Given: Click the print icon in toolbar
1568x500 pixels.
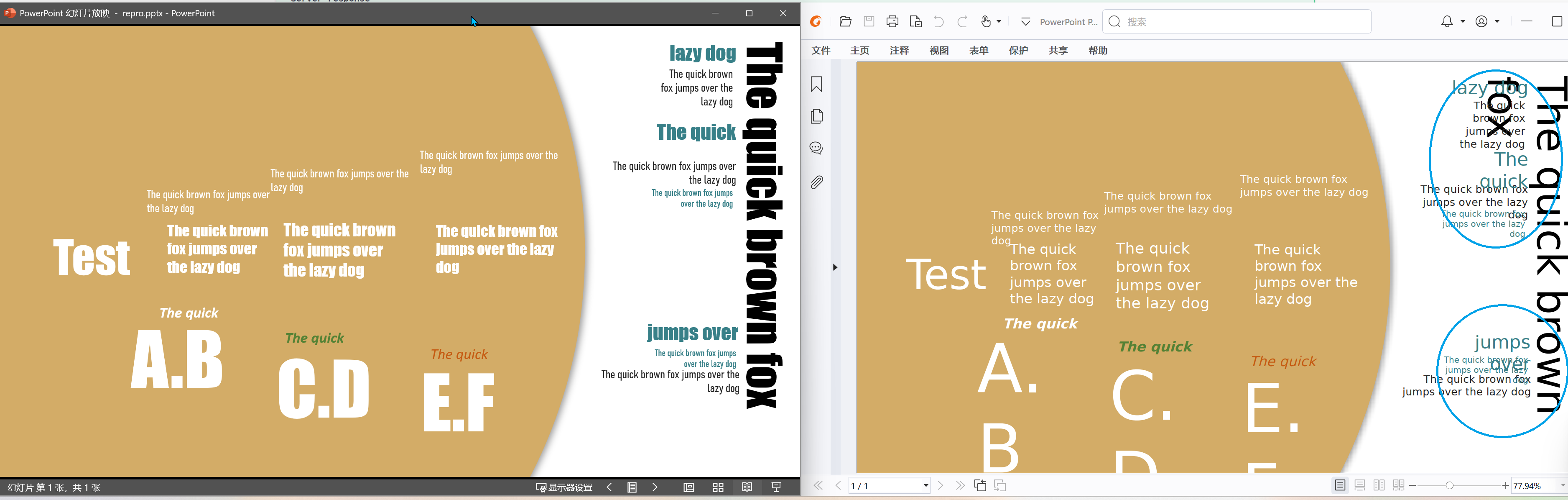Looking at the screenshot, I should [x=892, y=22].
